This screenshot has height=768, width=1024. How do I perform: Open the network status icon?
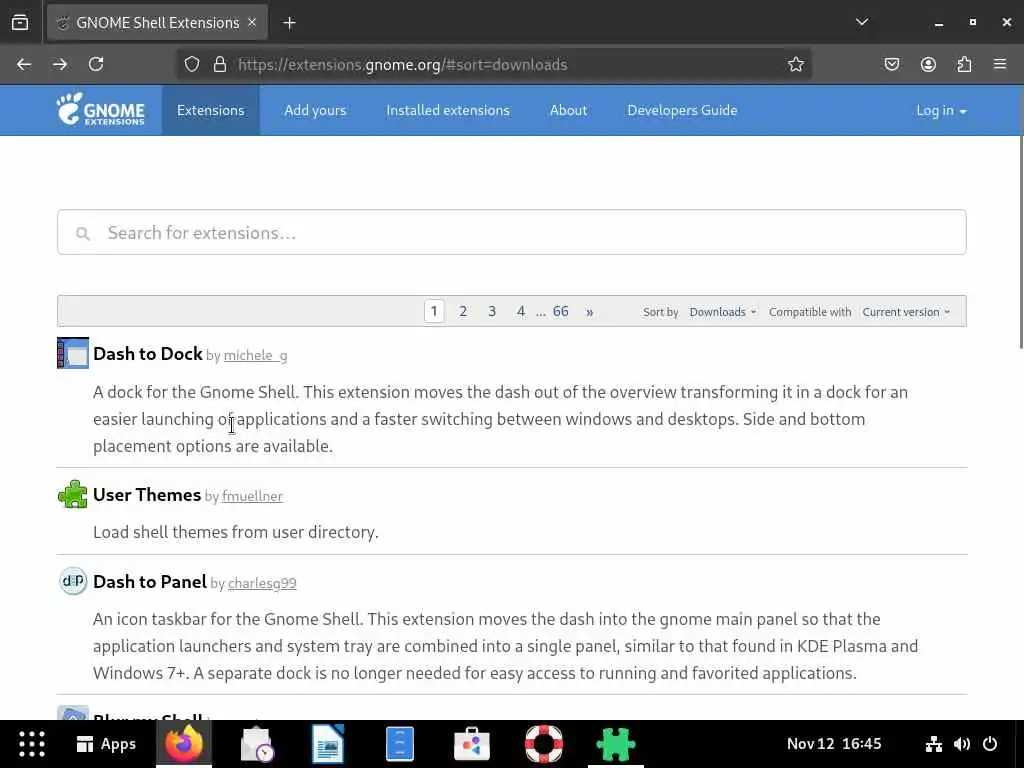click(x=934, y=744)
